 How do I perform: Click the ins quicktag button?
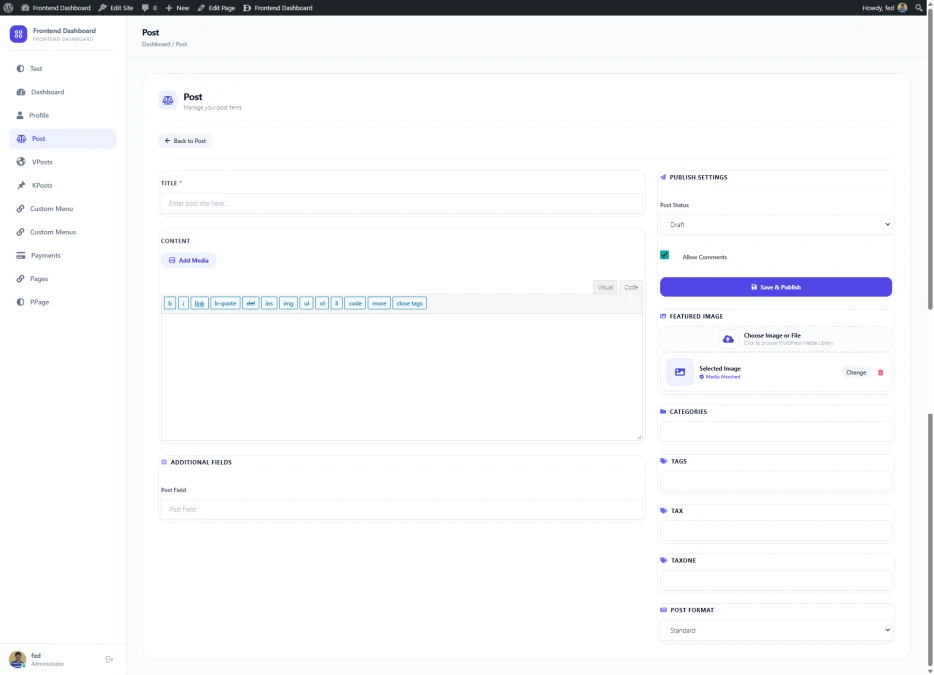pyautogui.click(x=269, y=303)
